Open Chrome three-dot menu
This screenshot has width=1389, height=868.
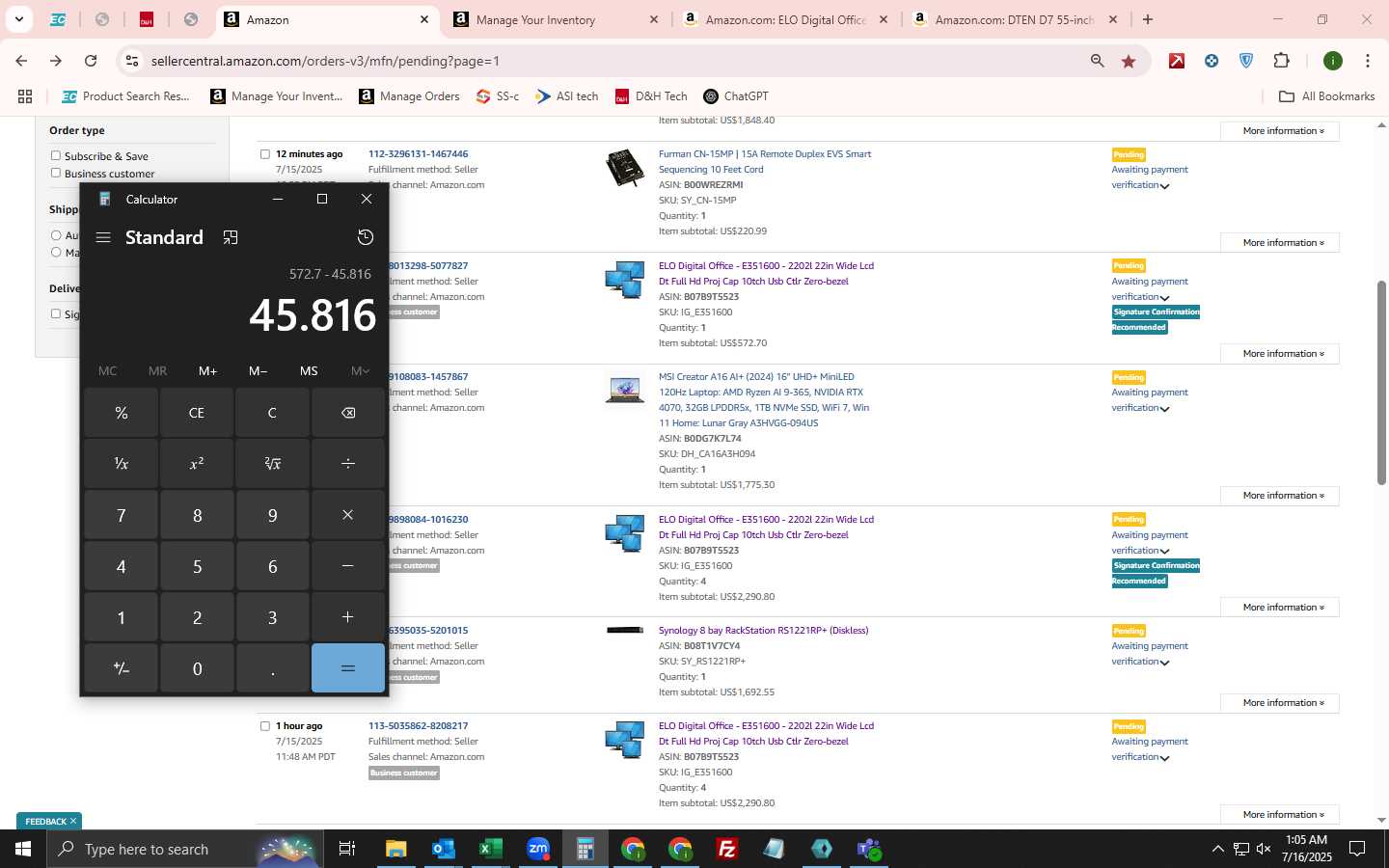[1368, 61]
